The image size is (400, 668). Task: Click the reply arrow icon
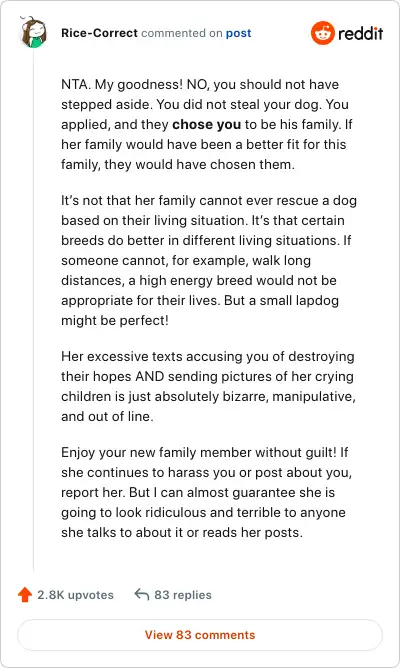141,594
